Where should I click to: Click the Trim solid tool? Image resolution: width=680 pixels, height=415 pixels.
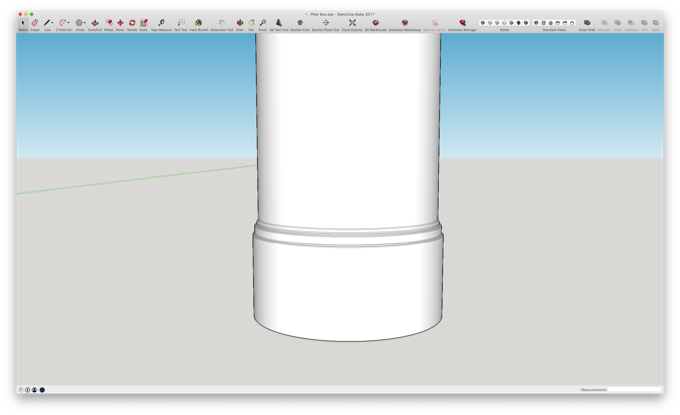[644, 23]
